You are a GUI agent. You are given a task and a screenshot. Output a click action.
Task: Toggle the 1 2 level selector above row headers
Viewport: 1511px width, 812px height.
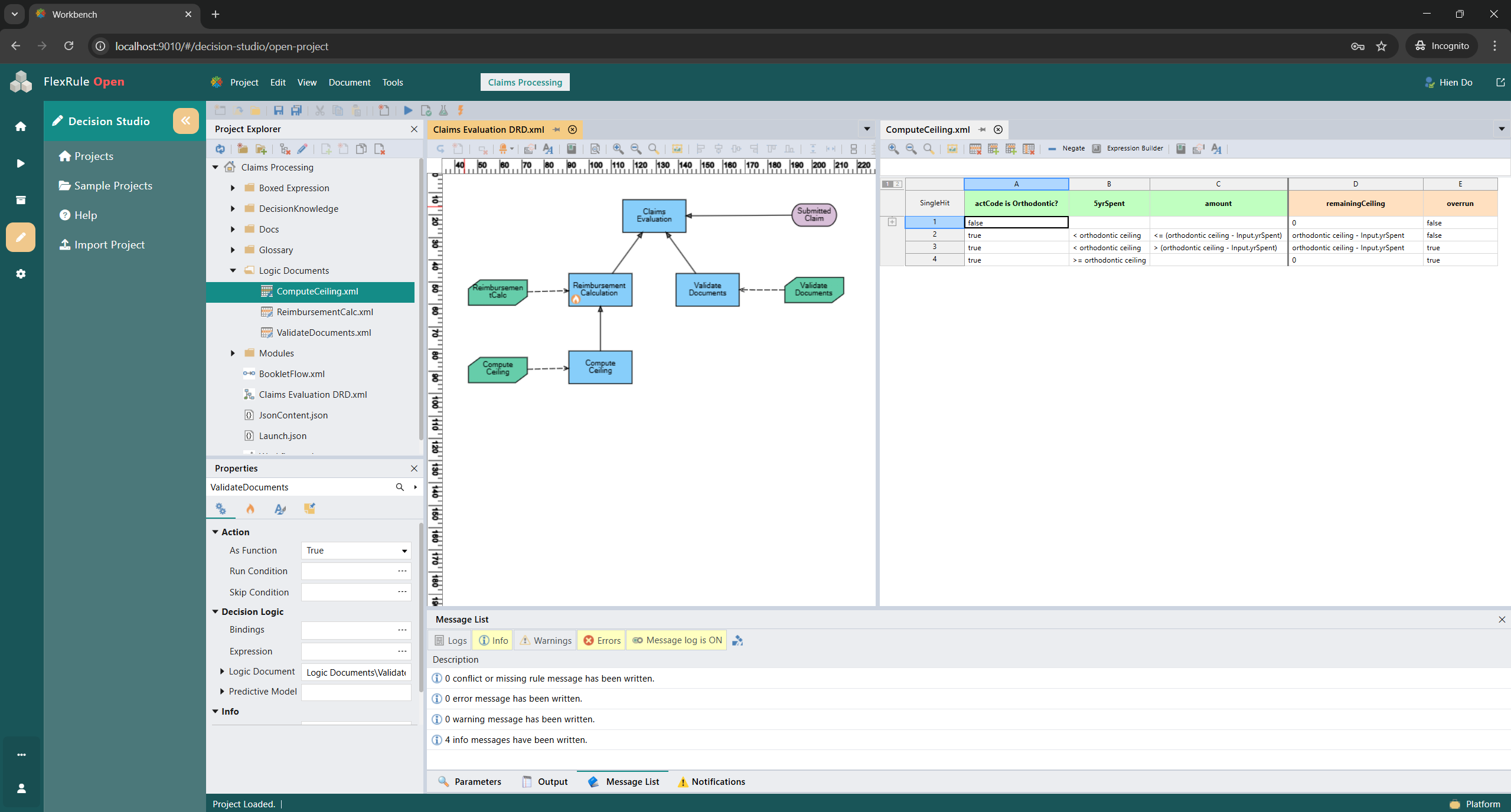tap(892, 184)
